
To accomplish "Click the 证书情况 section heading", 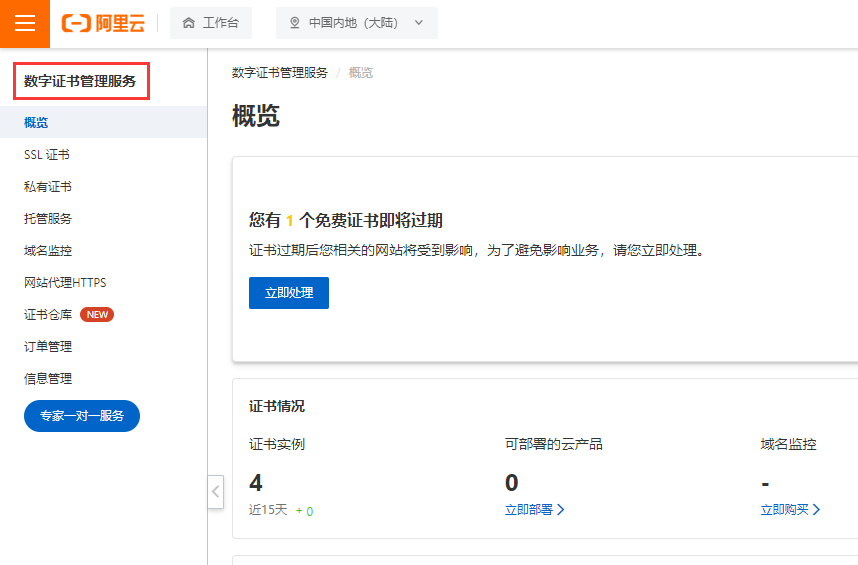I will click(x=277, y=406).
